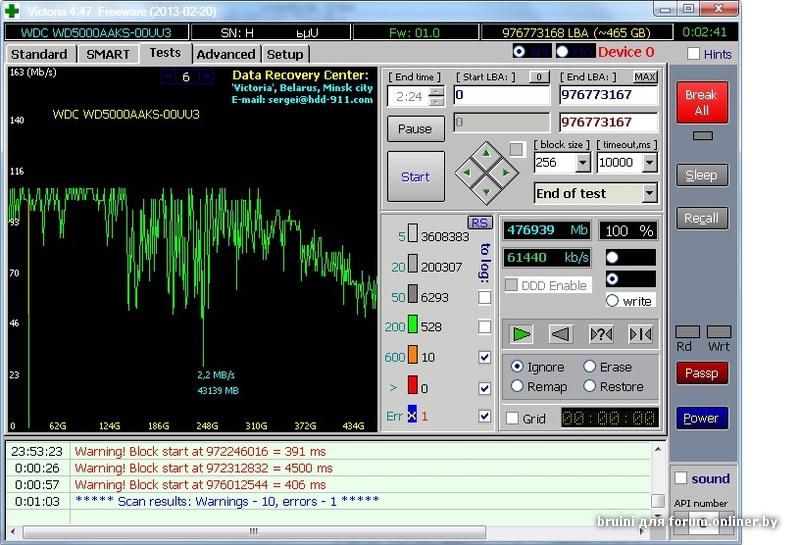Select the random seek scan icon
Image resolution: width=800 pixels, height=545 pixels.
[x=601, y=334]
